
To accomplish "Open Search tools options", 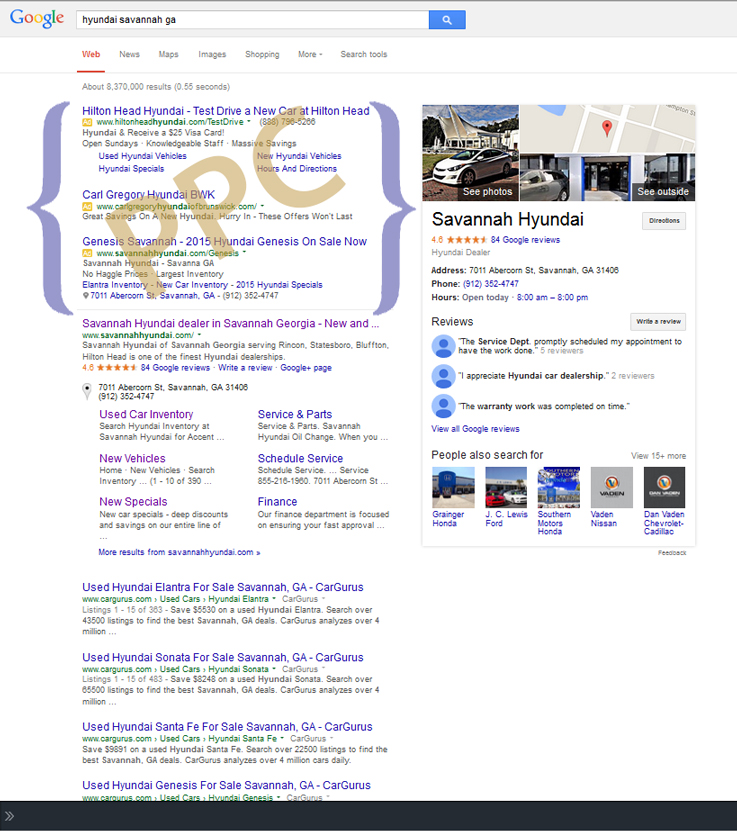I will click(x=363, y=54).
